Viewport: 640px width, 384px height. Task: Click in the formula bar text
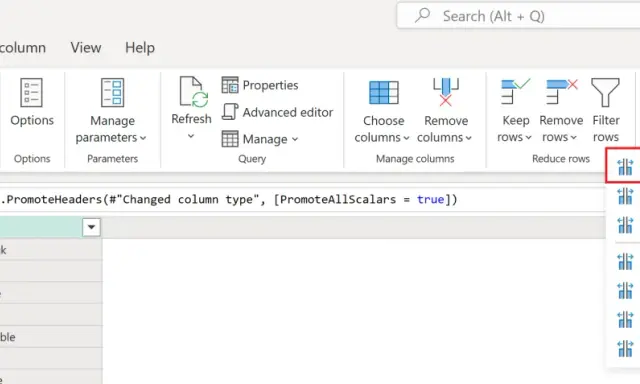click(229, 200)
